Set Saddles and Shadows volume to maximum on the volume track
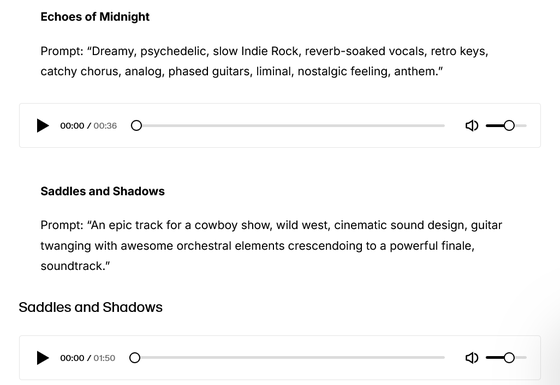Viewport: 560px width, 385px height. (526, 358)
